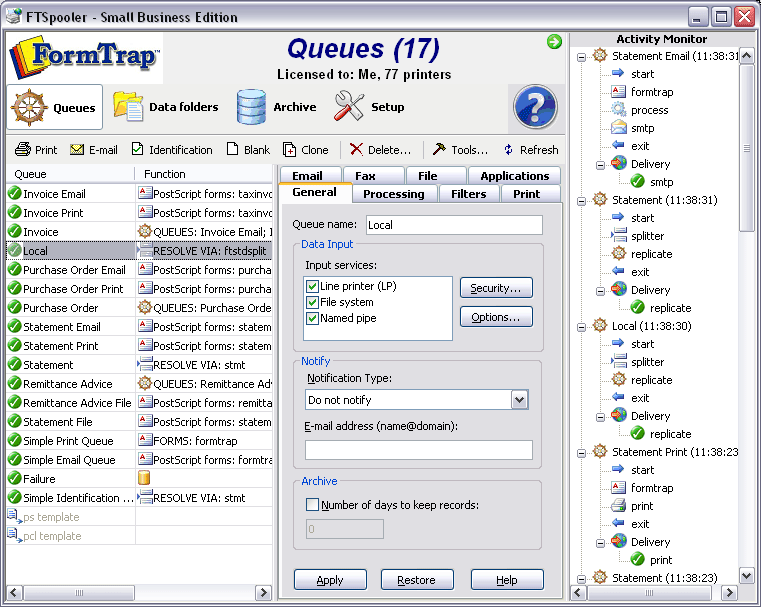This screenshot has height=607, width=761.
Task: Click Activity Monitor vertical scrollbar down arrow
Action: [x=746, y=576]
